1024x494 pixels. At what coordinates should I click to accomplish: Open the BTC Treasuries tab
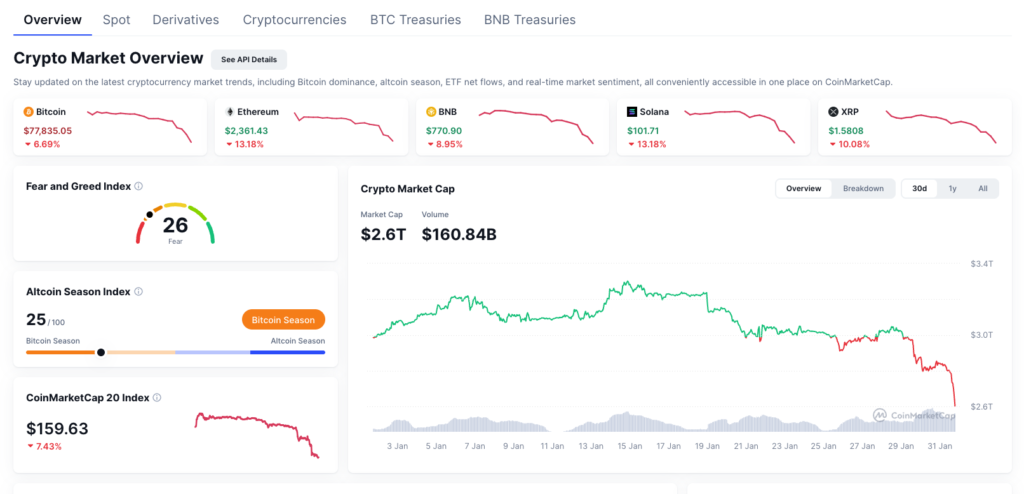pos(415,19)
